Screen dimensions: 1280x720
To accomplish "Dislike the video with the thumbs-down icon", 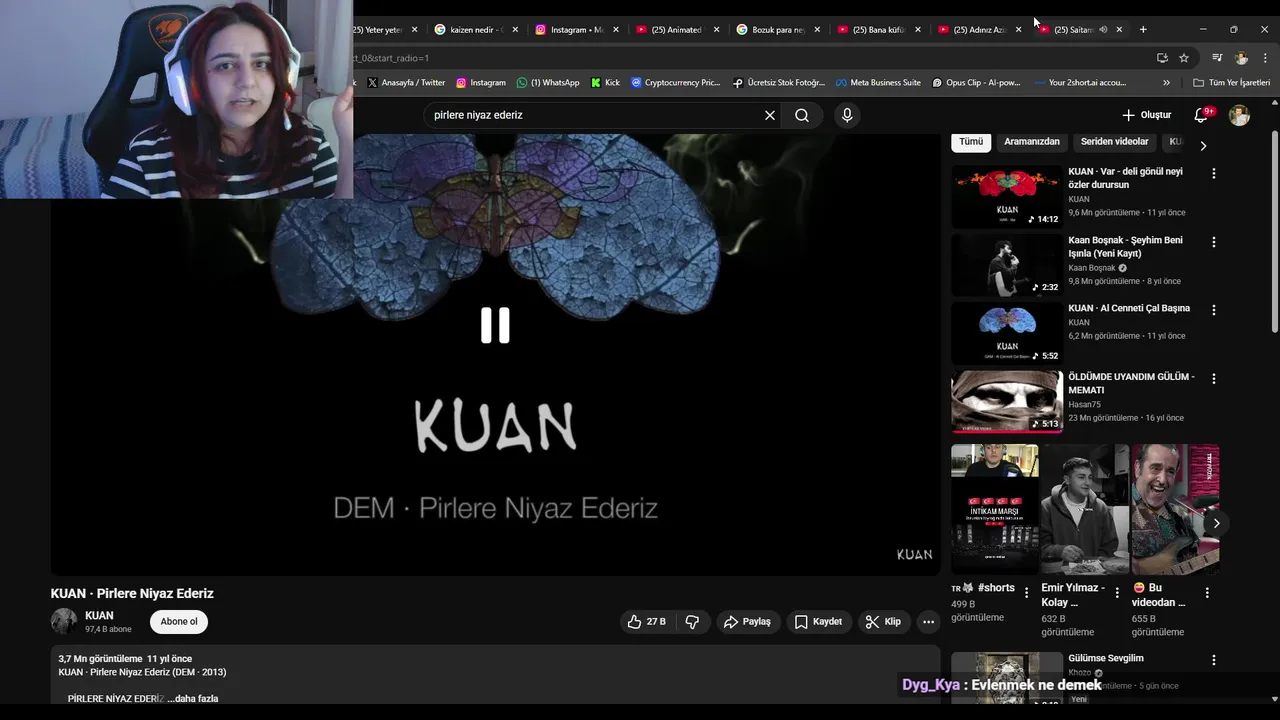I will pyautogui.click(x=692, y=622).
